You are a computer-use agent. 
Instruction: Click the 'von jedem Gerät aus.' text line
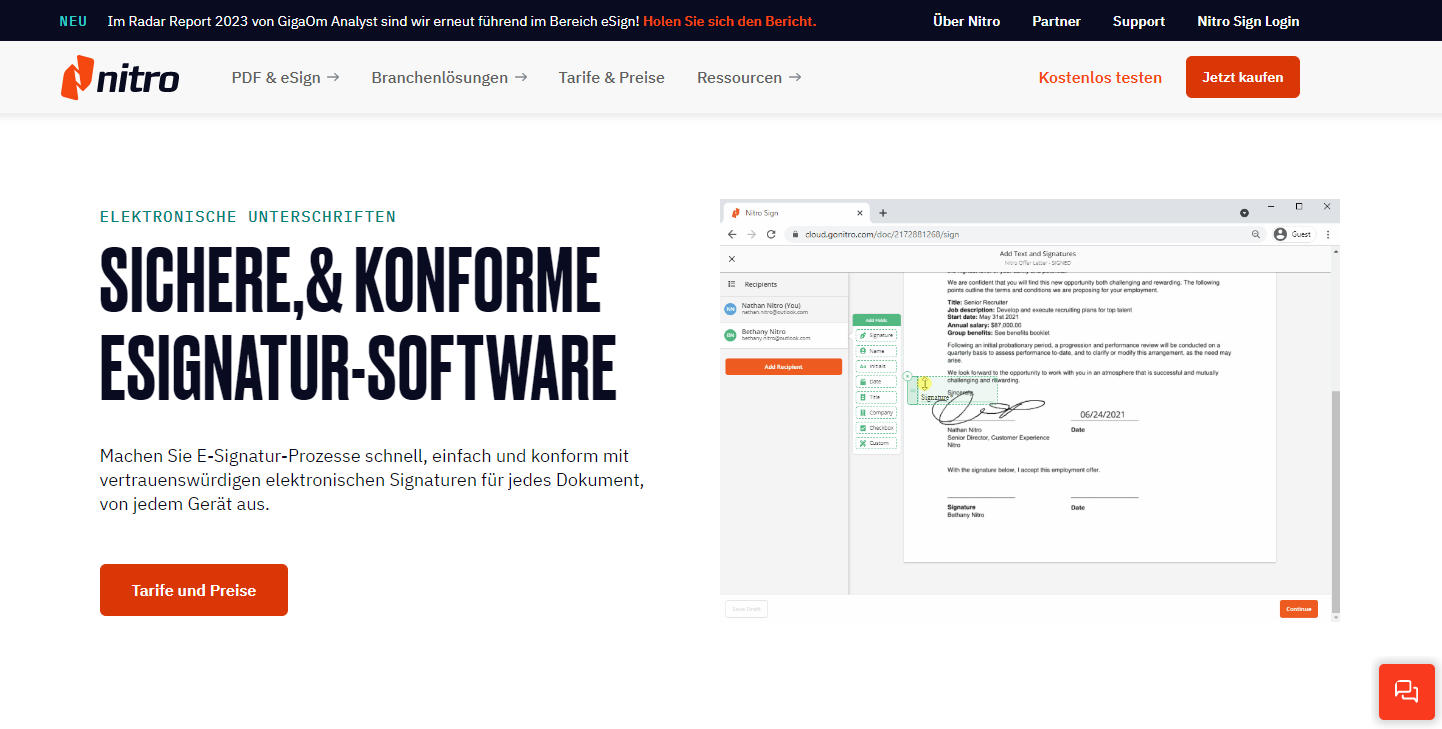pyautogui.click(x=185, y=504)
